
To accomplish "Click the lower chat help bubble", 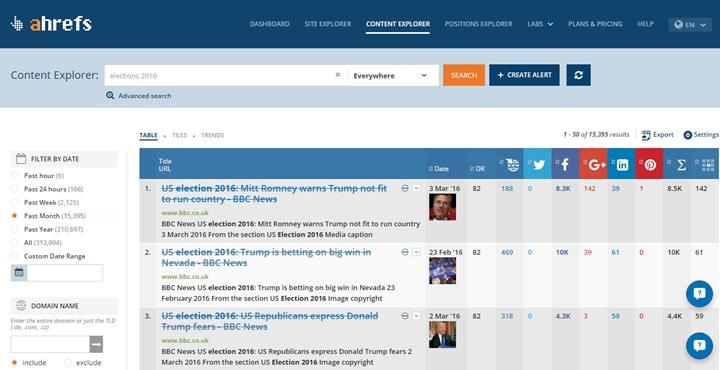I will click(699, 346).
